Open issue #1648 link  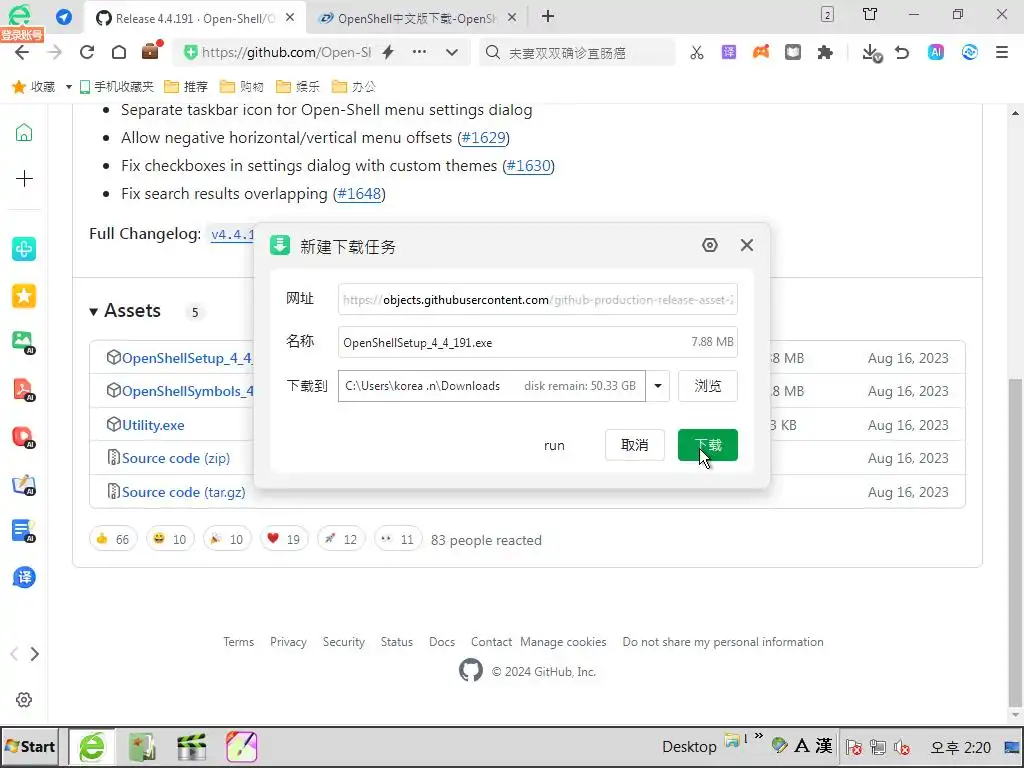click(x=359, y=194)
